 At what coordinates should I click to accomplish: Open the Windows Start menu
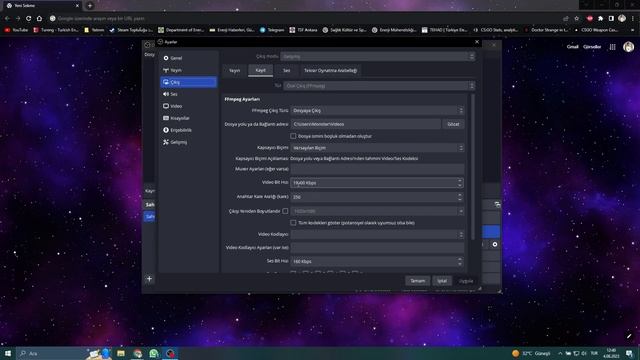point(8,353)
